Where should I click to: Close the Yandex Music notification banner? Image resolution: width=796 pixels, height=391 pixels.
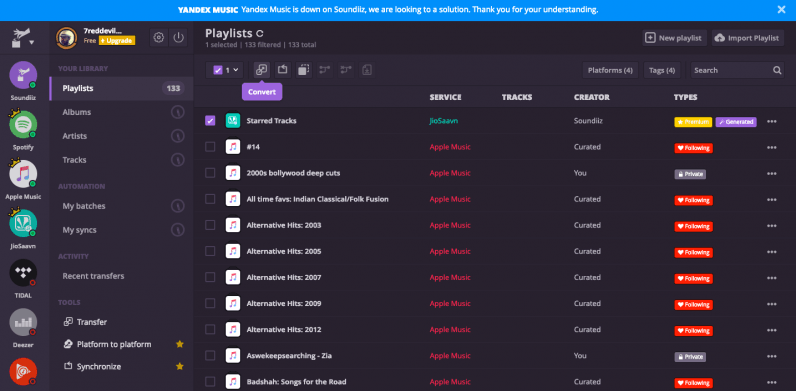[x=781, y=10]
